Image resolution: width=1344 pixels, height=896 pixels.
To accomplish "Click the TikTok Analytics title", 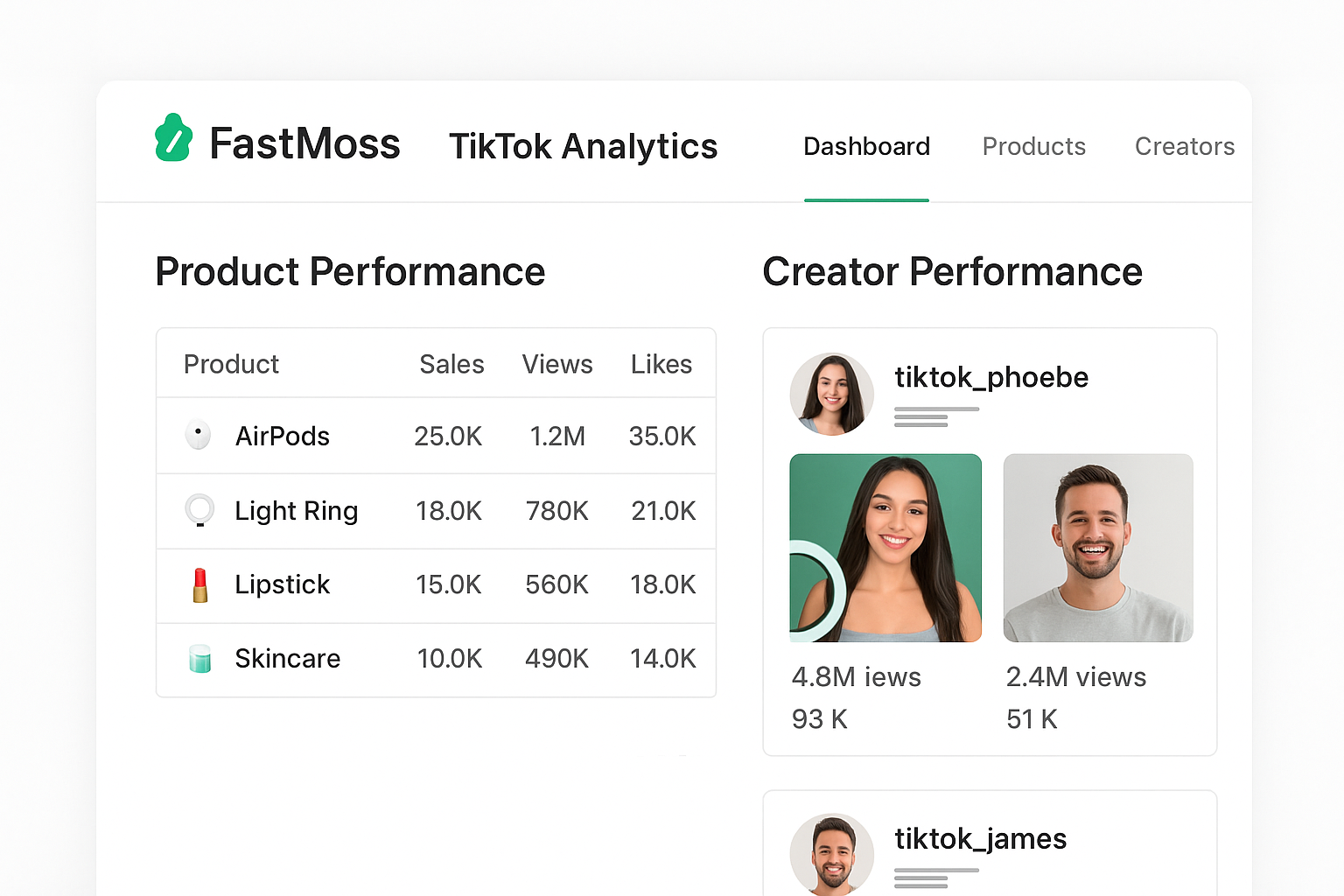I will pyautogui.click(x=583, y=146).
